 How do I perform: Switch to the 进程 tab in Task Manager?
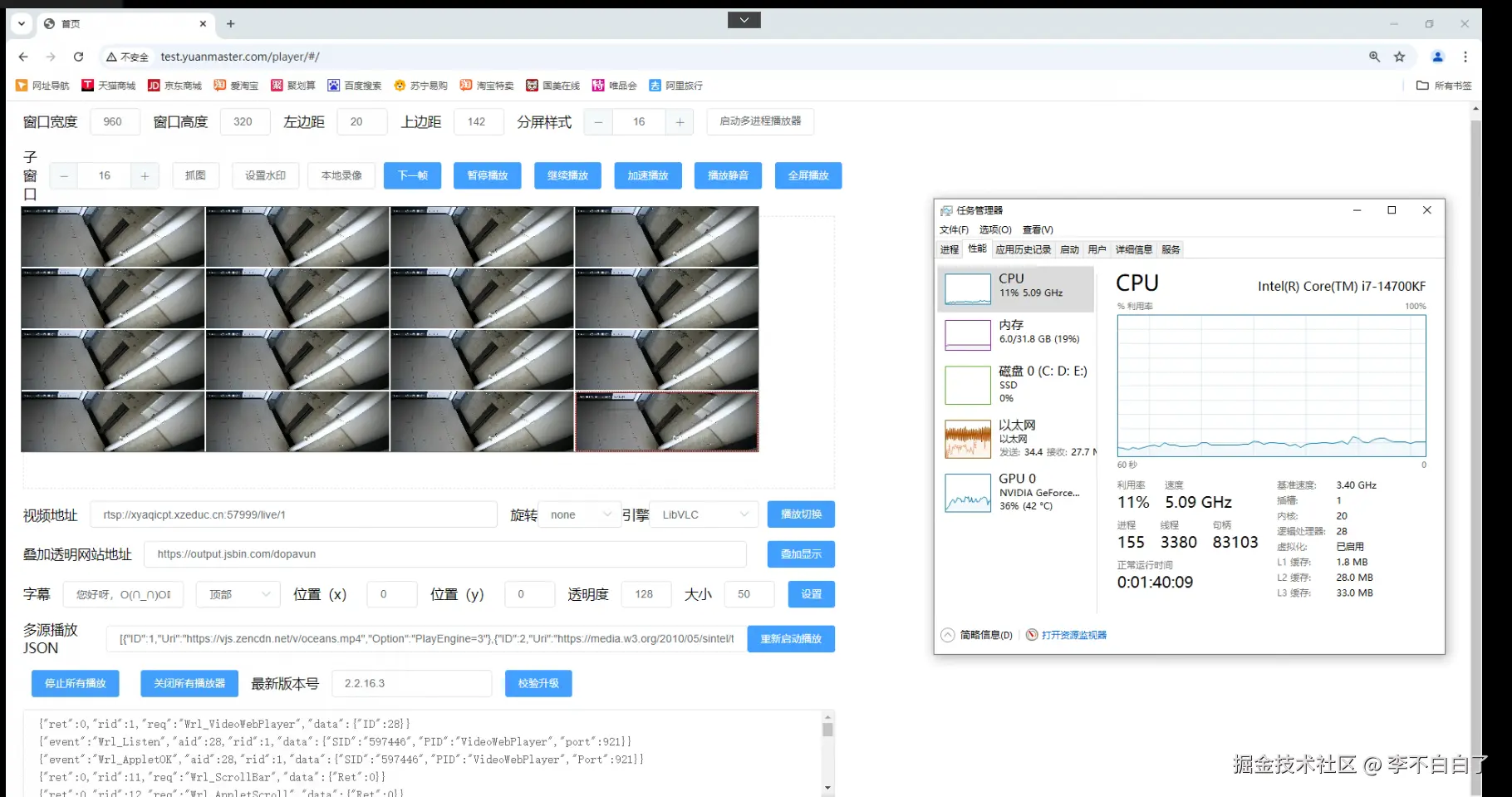click(x=948, y=249)
